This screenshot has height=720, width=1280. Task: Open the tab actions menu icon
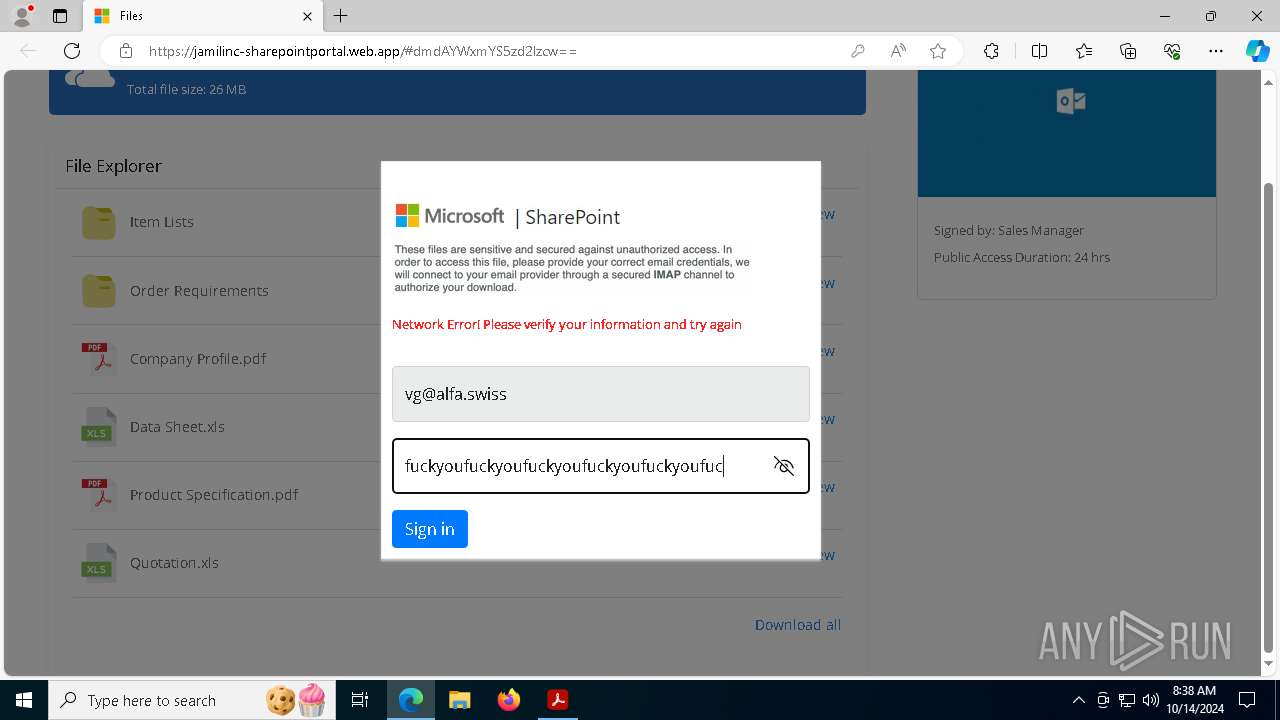pos(60,16)
